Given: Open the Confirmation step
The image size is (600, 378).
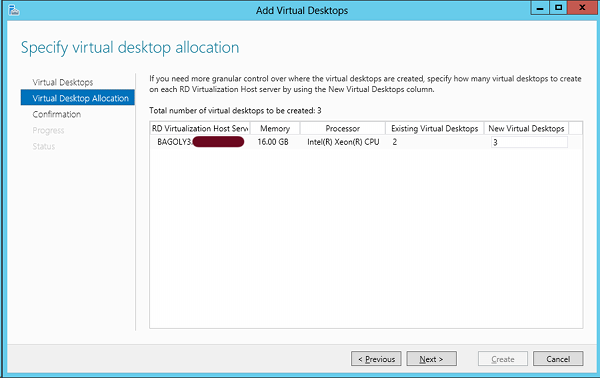Looking at the screenshot, I should point(57,114).
